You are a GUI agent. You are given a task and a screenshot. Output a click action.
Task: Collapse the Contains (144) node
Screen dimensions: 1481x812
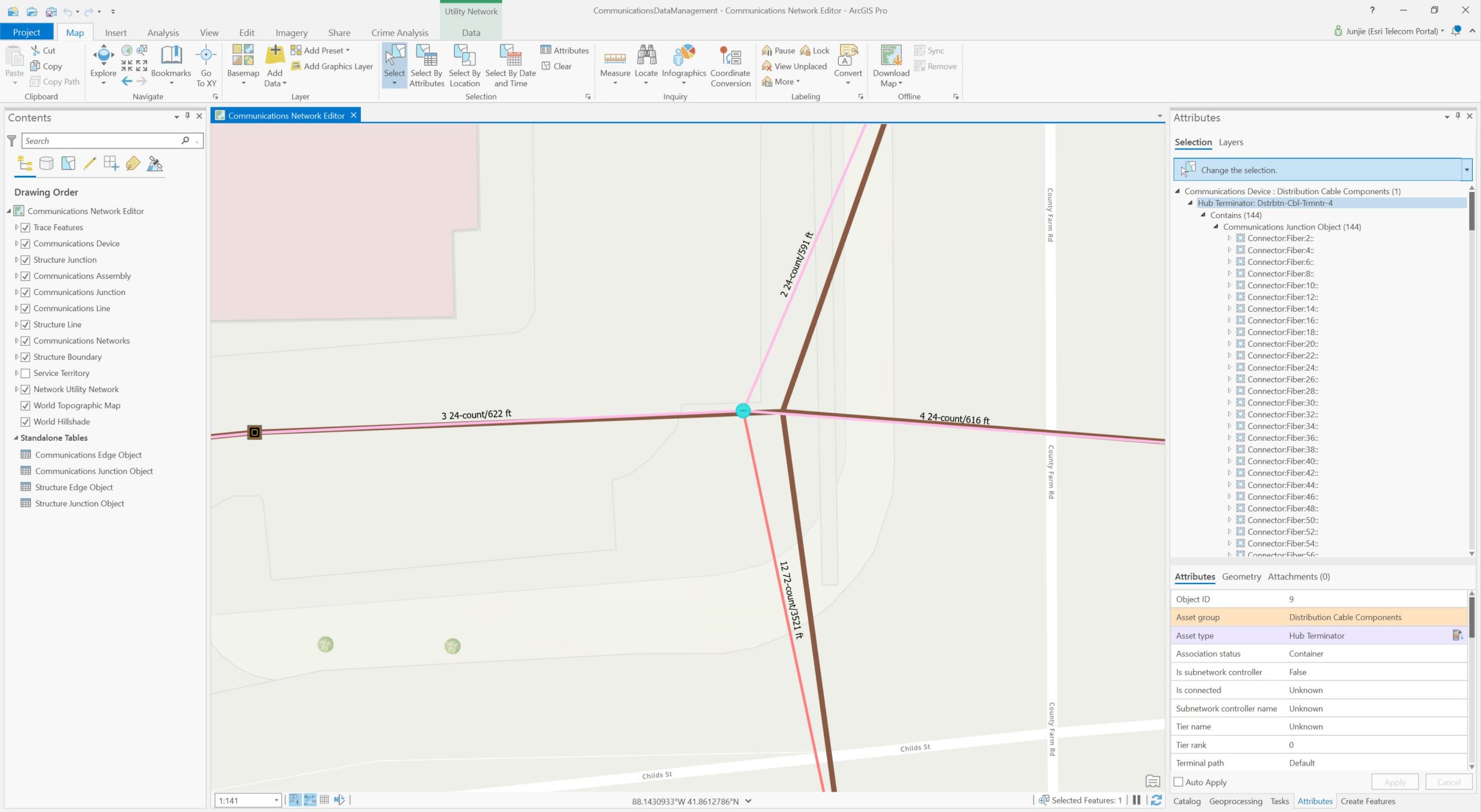point(1203,215)
